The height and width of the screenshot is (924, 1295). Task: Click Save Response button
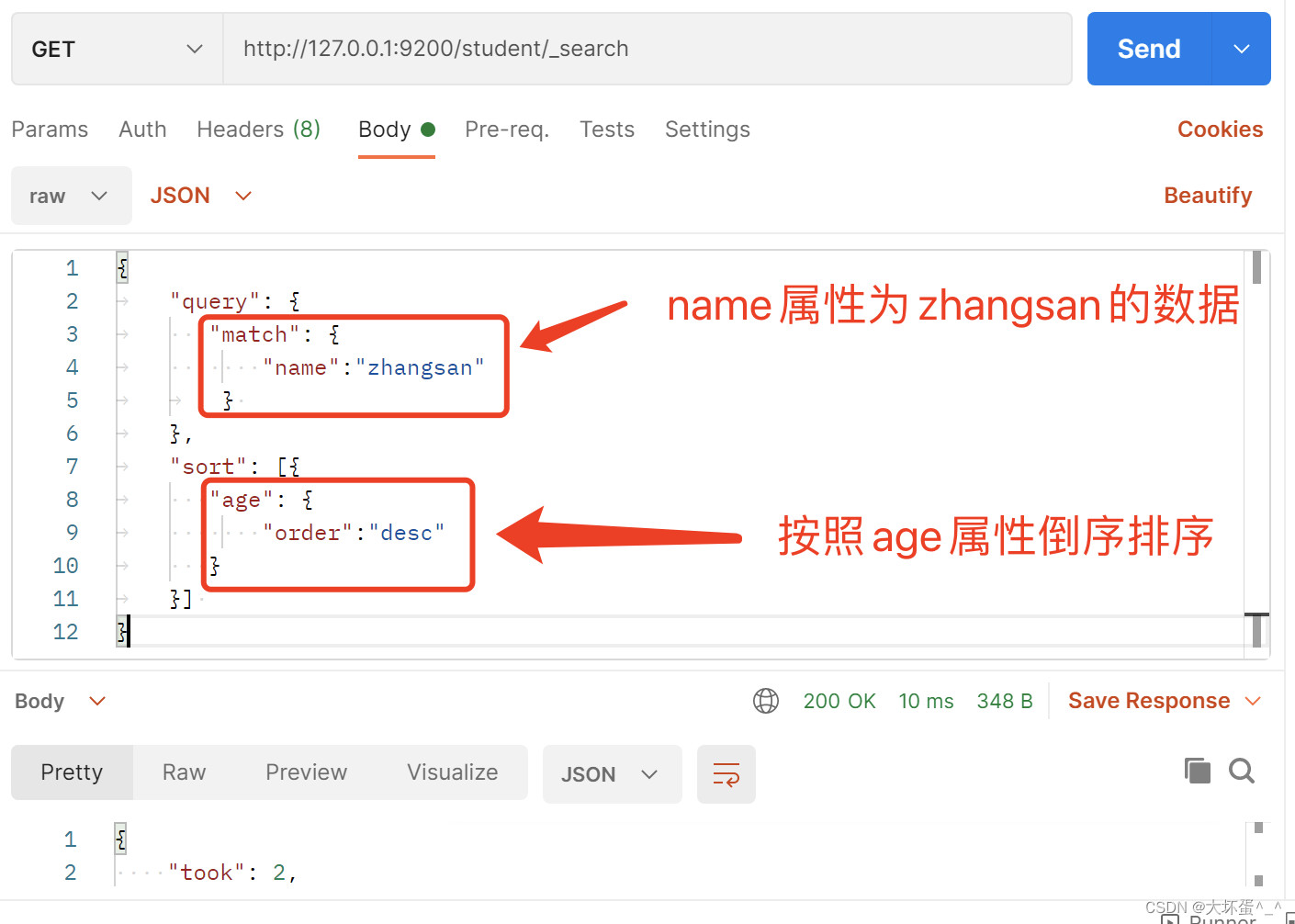point(1149,701)
